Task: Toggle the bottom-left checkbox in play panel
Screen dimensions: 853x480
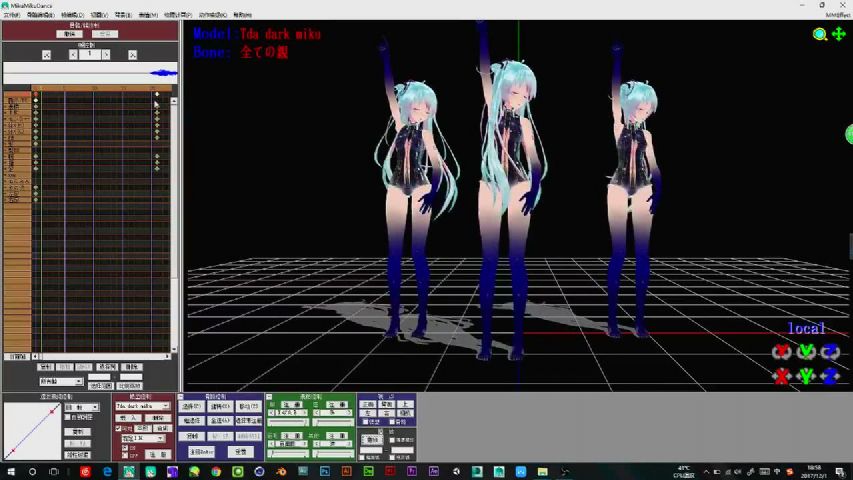Action: click(x=362, y=457)
